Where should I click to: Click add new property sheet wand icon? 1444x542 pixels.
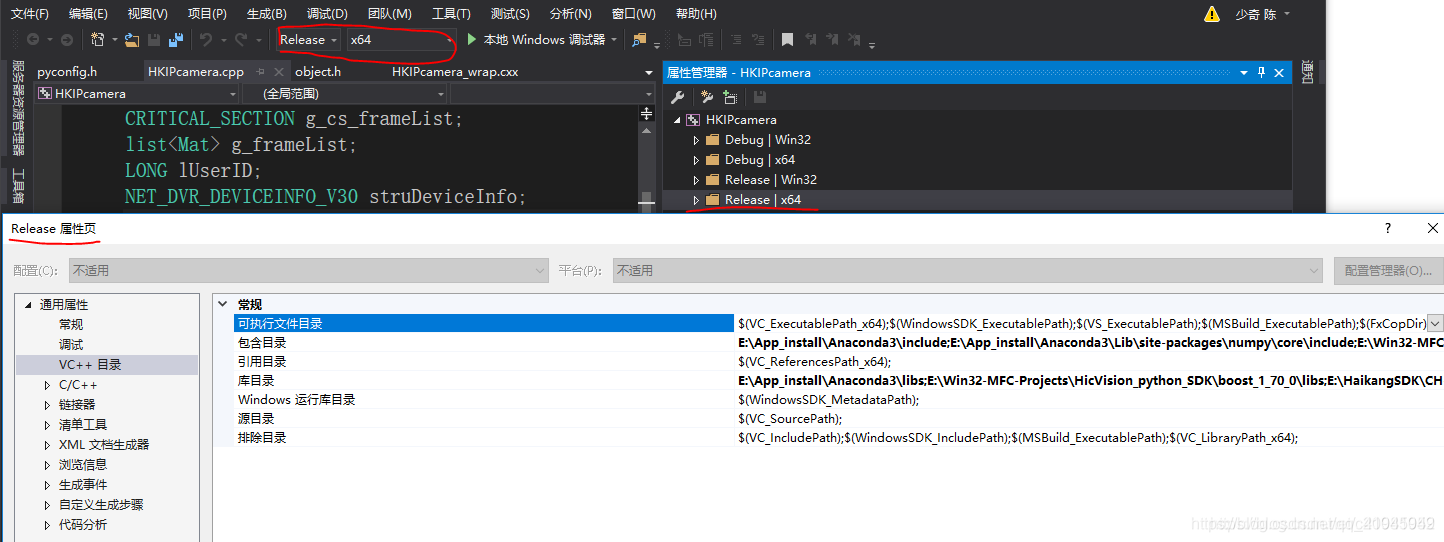click(707, 97)
